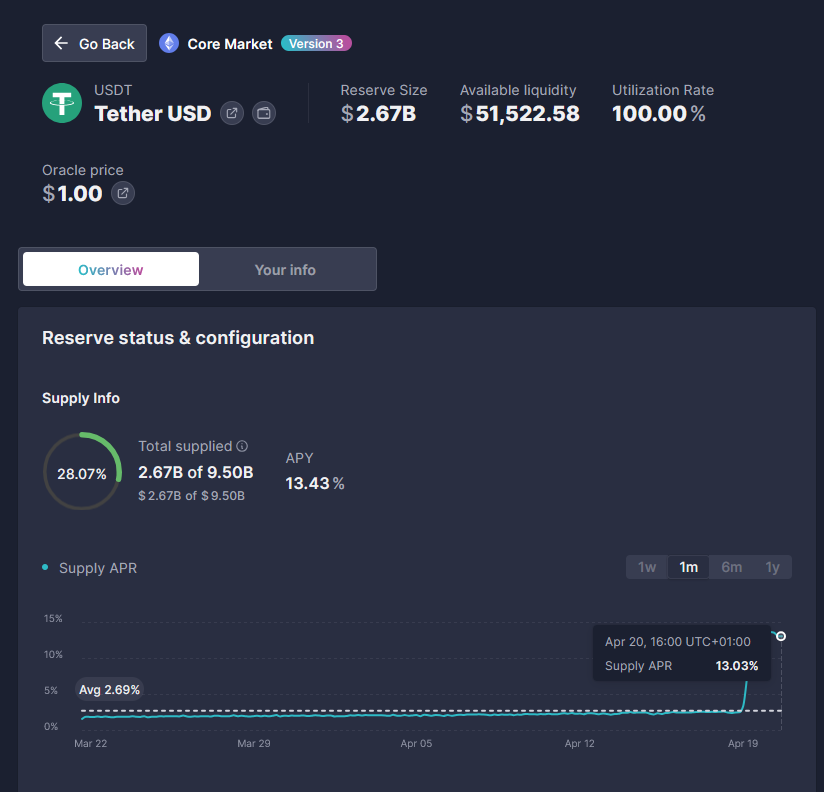The width and height of the screenshot is (824, 792).
Task: Open the oracle price external link icon
Action: coord(123,193)
